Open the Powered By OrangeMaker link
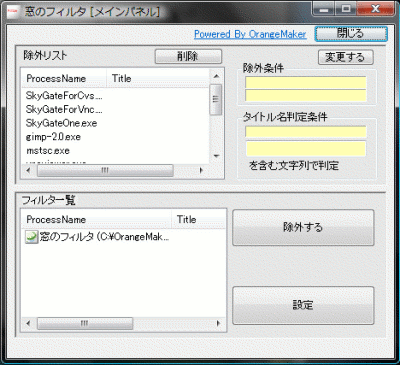The width and height of the screenshot is (400, 365). point(250,34)
